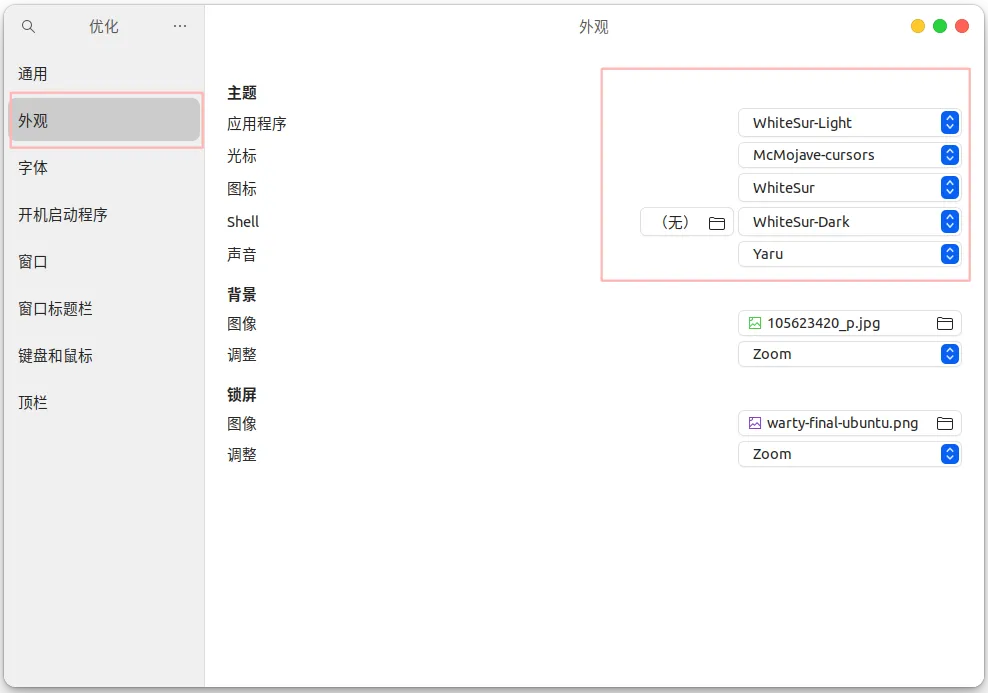Viewport: 988px width, 693px height.
Task: Open the three-dots menu in sidebar header
Action: (180, 27)
